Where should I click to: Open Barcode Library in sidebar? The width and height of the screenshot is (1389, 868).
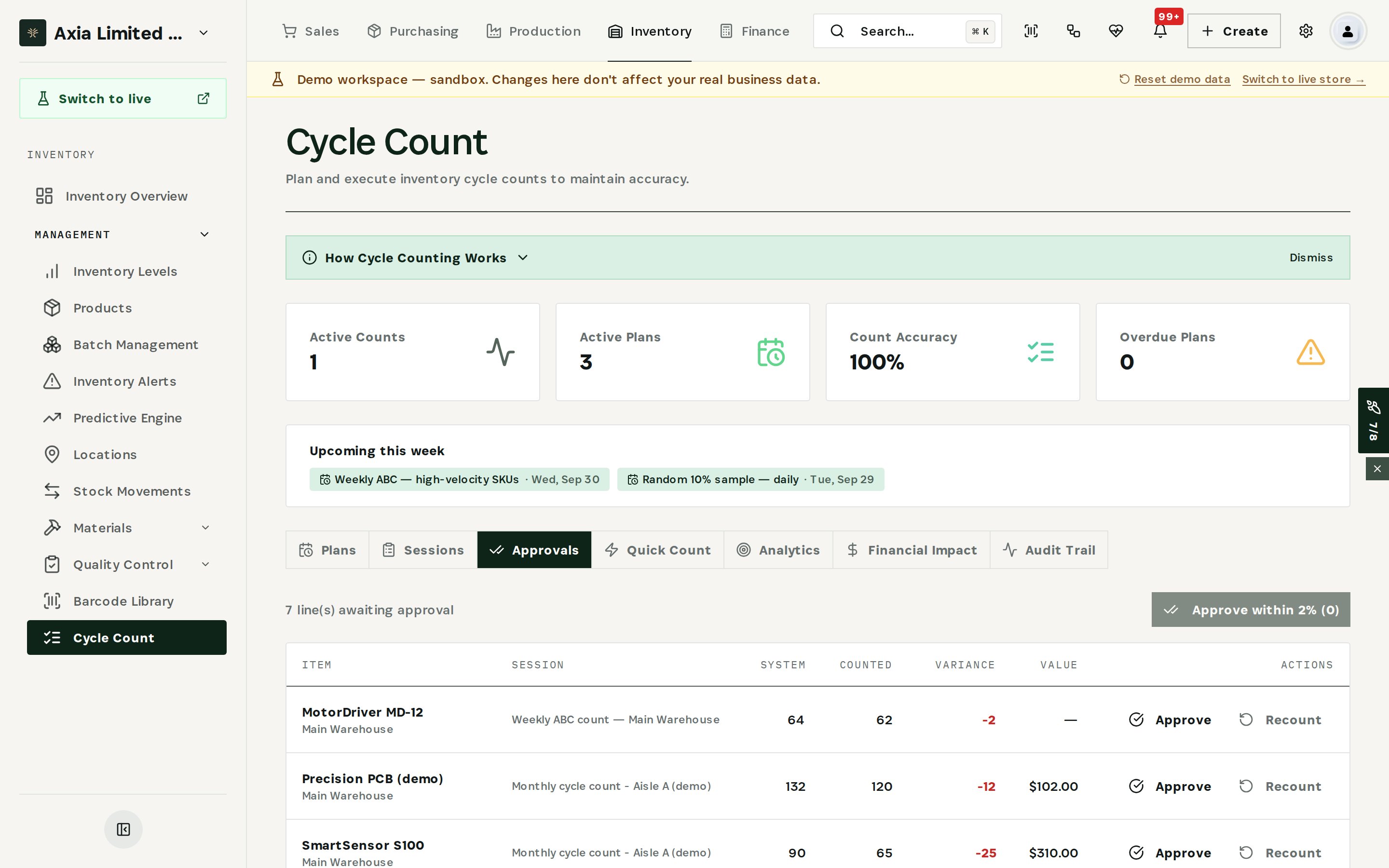[x=126, y=602]
